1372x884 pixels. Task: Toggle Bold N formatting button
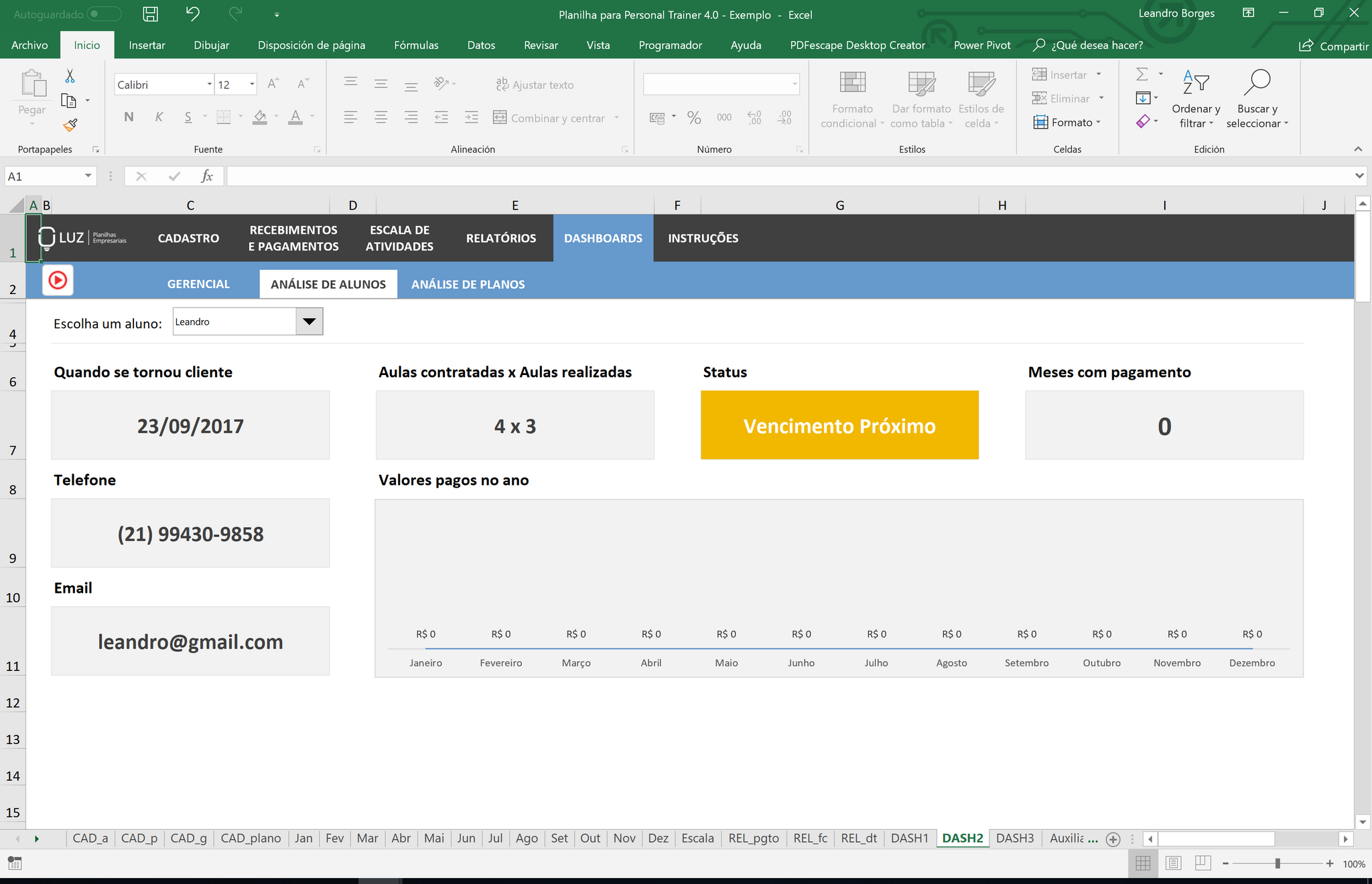tap(129, 117)
